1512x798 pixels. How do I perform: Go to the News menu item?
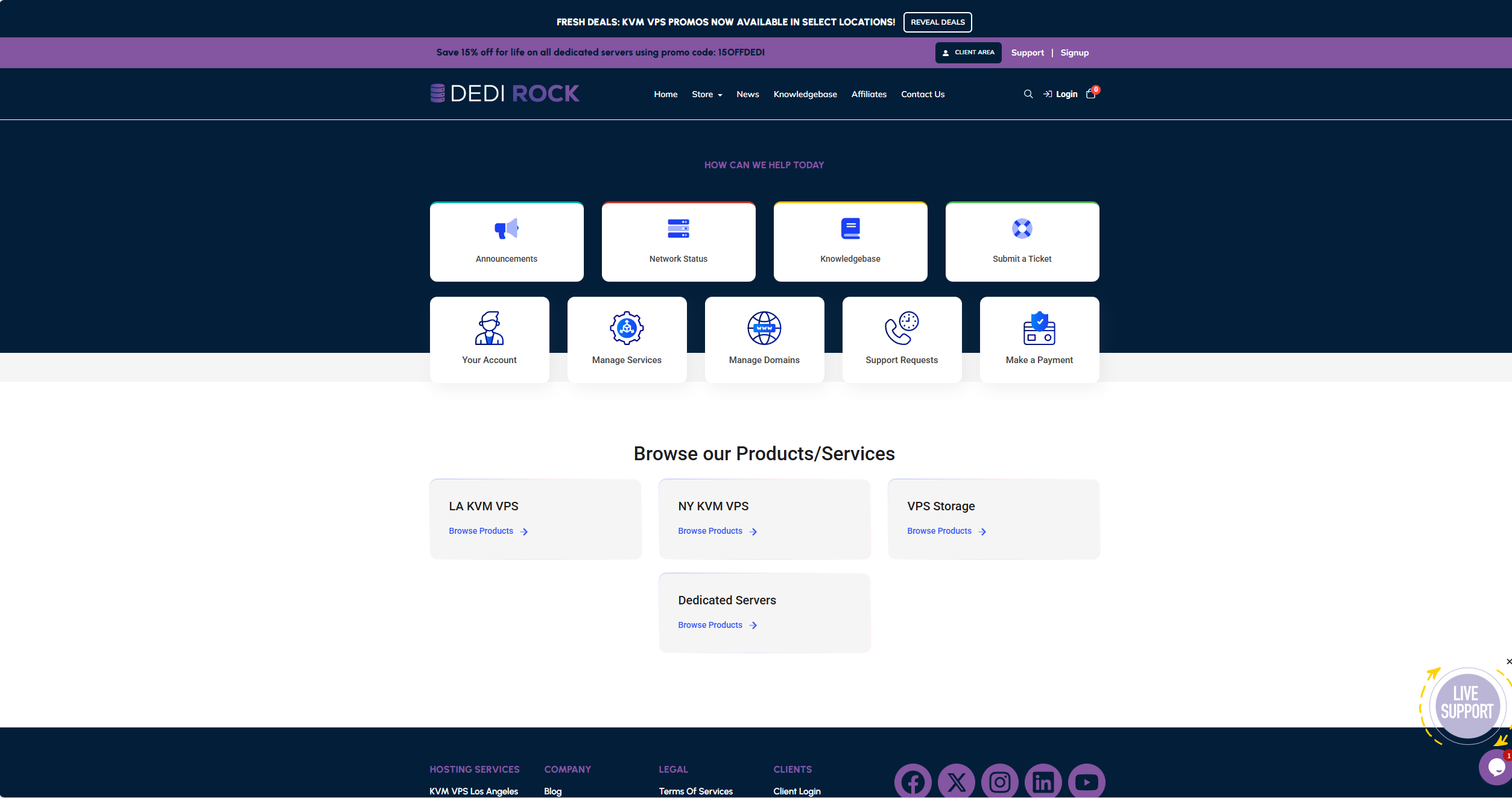click(748, 95)
